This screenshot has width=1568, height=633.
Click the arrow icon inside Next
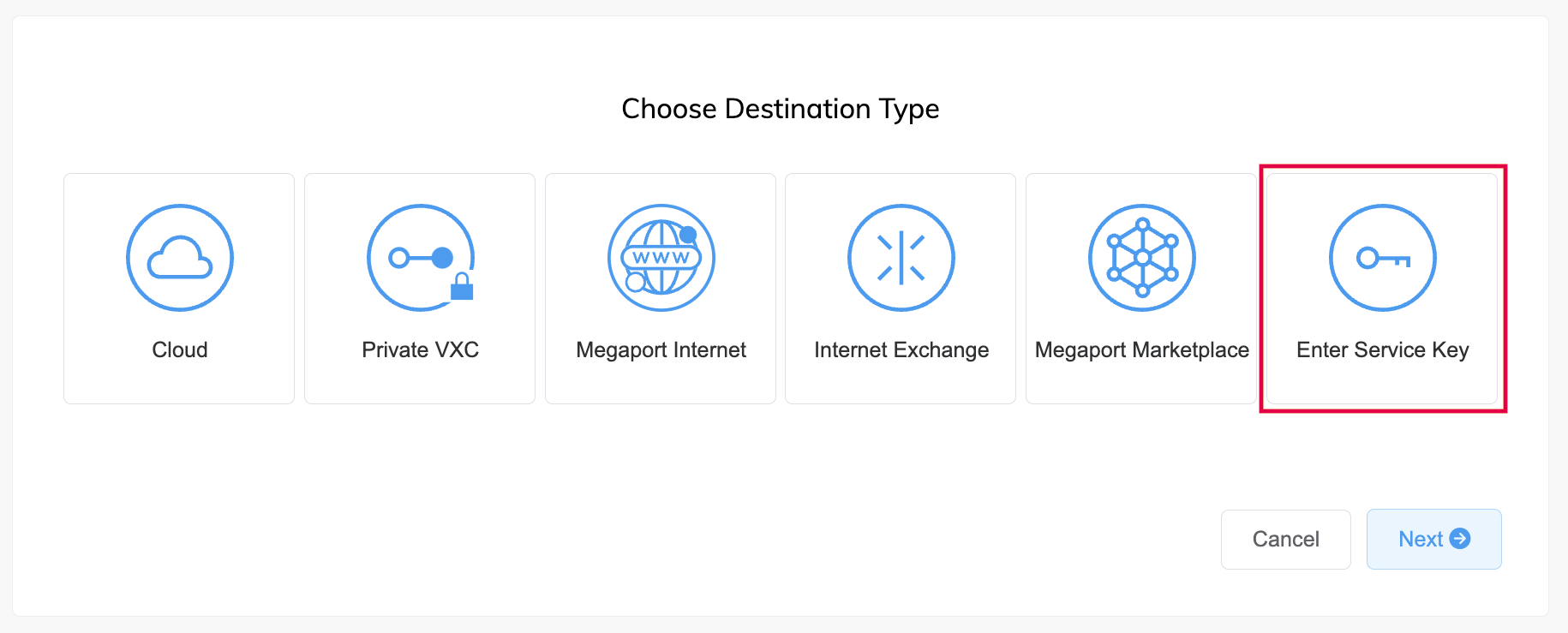(x=1459, y=539)
